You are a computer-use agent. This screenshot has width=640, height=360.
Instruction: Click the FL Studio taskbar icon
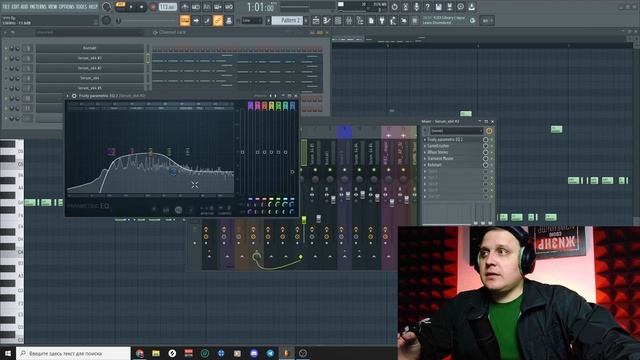(x=286, y=353)
